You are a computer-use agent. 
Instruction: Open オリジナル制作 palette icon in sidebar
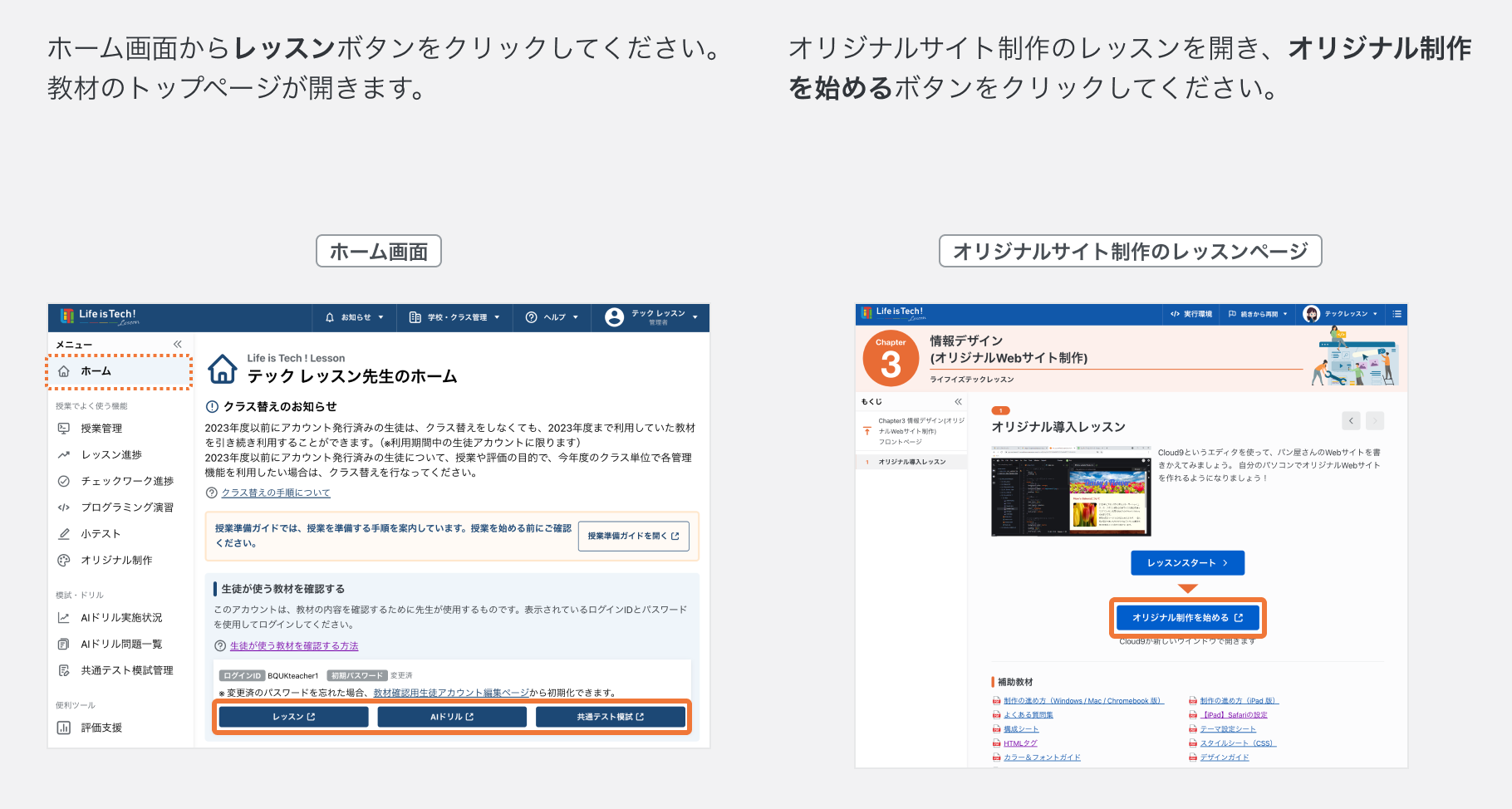click(64, 561)
